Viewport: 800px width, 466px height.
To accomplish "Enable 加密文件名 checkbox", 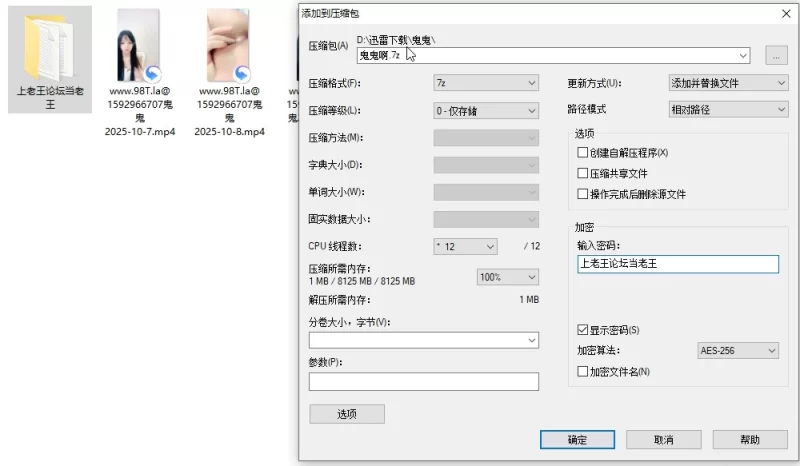I will click(x=582, y=372).
